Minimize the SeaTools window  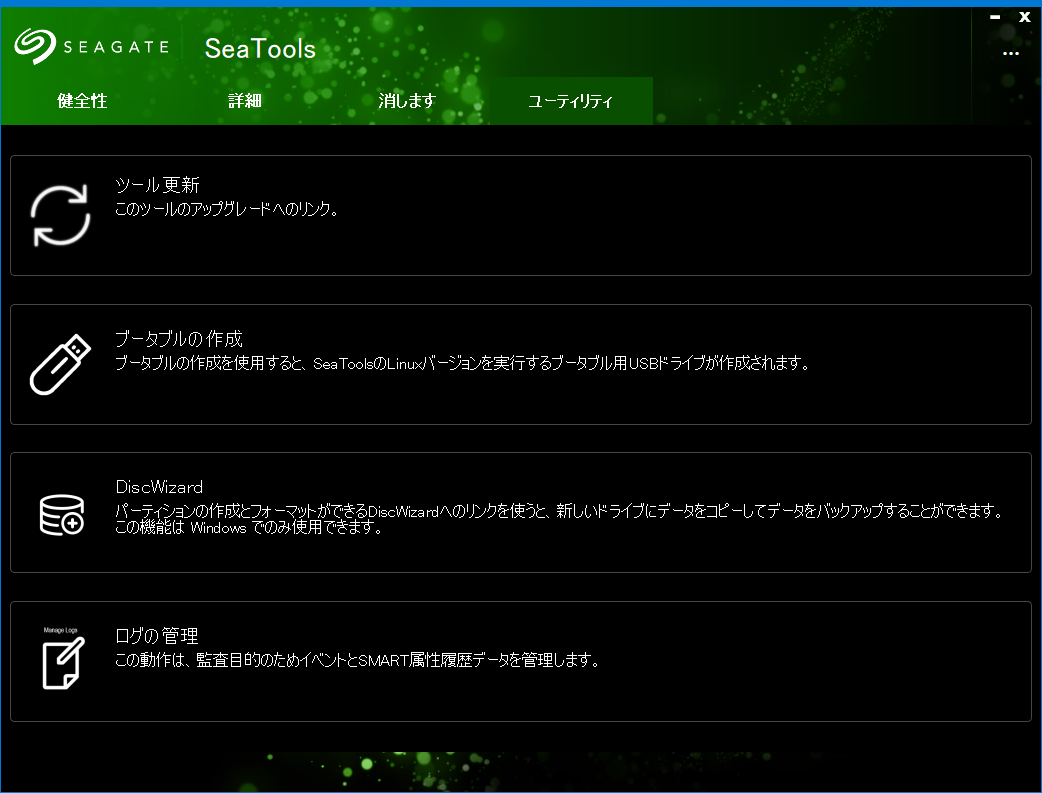point(995,17)
